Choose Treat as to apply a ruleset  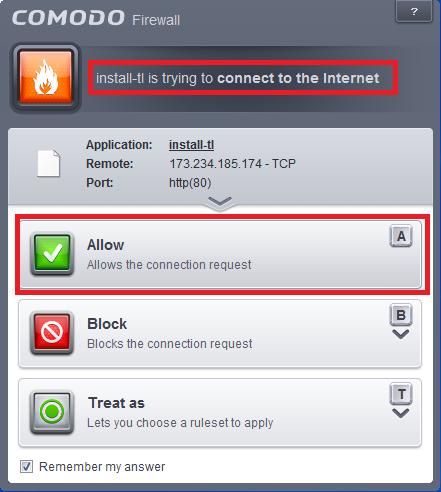click(x=220, y=412)
